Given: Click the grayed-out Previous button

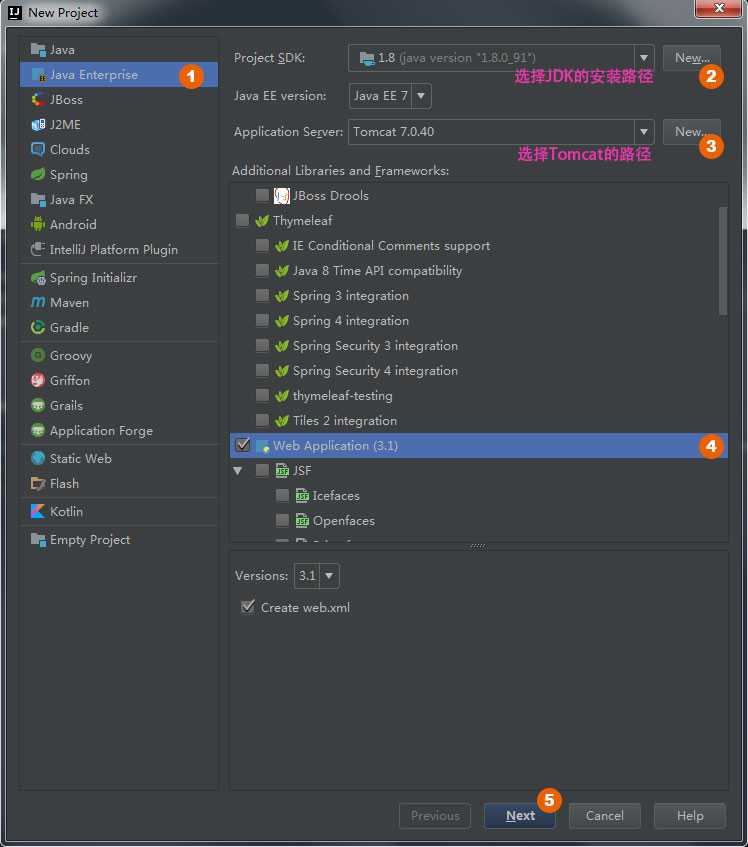Looking at the screenshot, I should coord(435,816).
